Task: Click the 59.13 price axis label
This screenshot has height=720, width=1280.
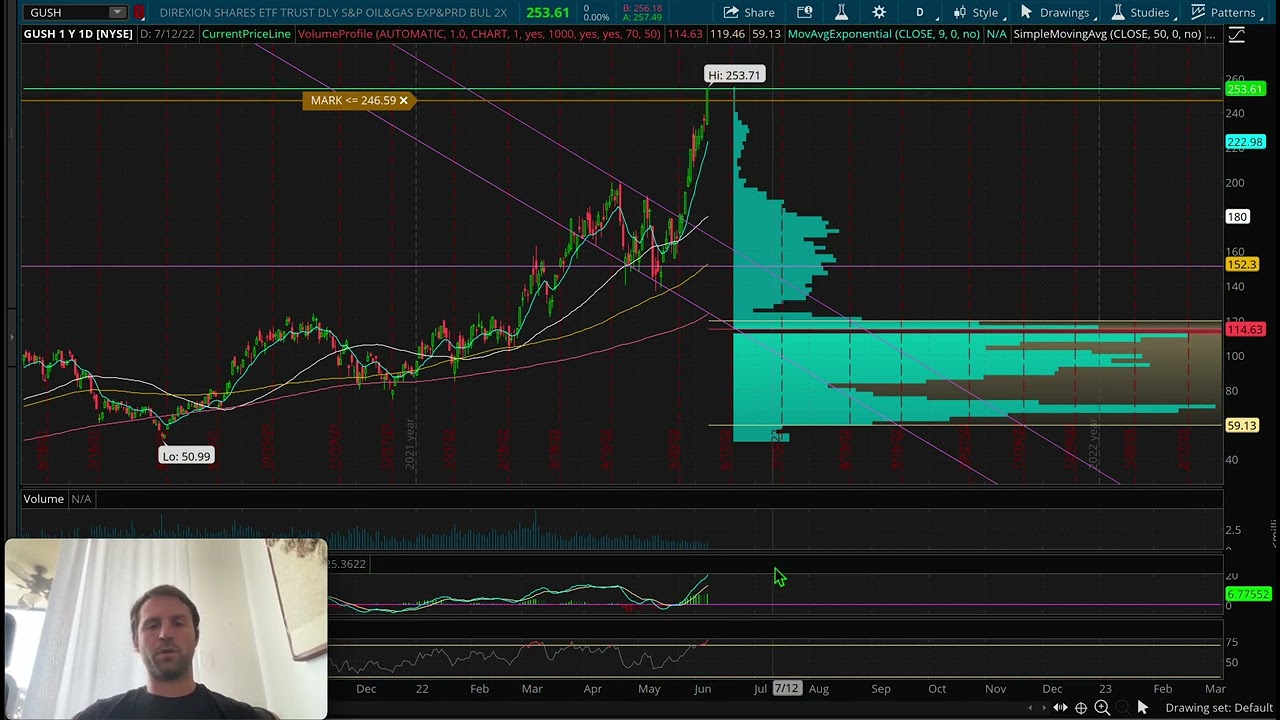Action: [x=1242, y=426]
